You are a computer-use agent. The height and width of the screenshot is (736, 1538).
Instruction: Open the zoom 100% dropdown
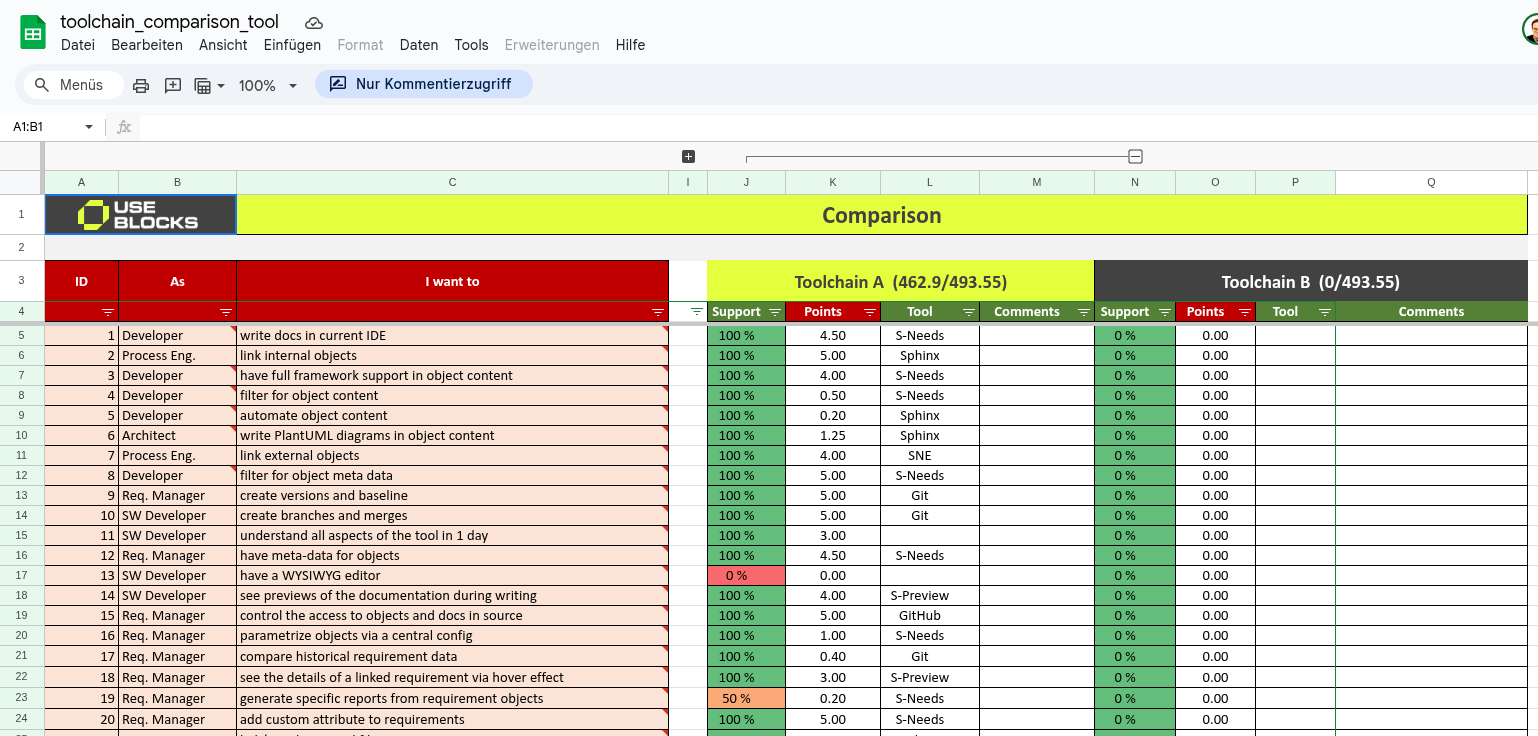(x=267, y=86)
